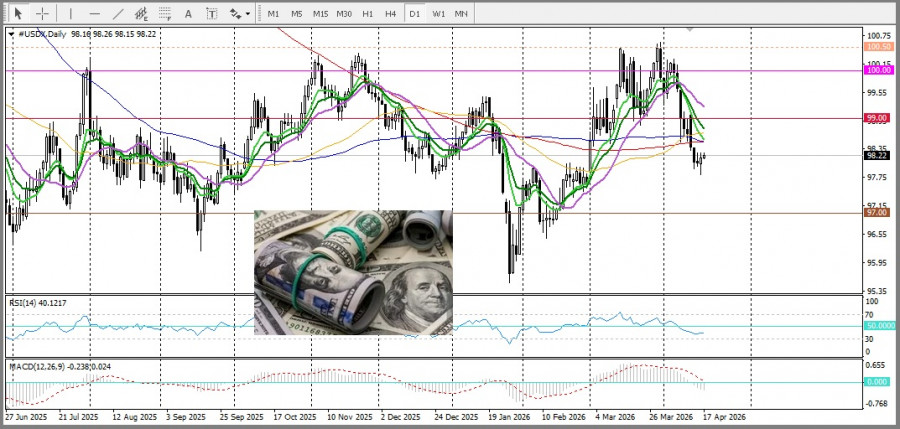Draw a vertical line tool
The height and width of the screenshot is (429, 900).
coord(70,13)
